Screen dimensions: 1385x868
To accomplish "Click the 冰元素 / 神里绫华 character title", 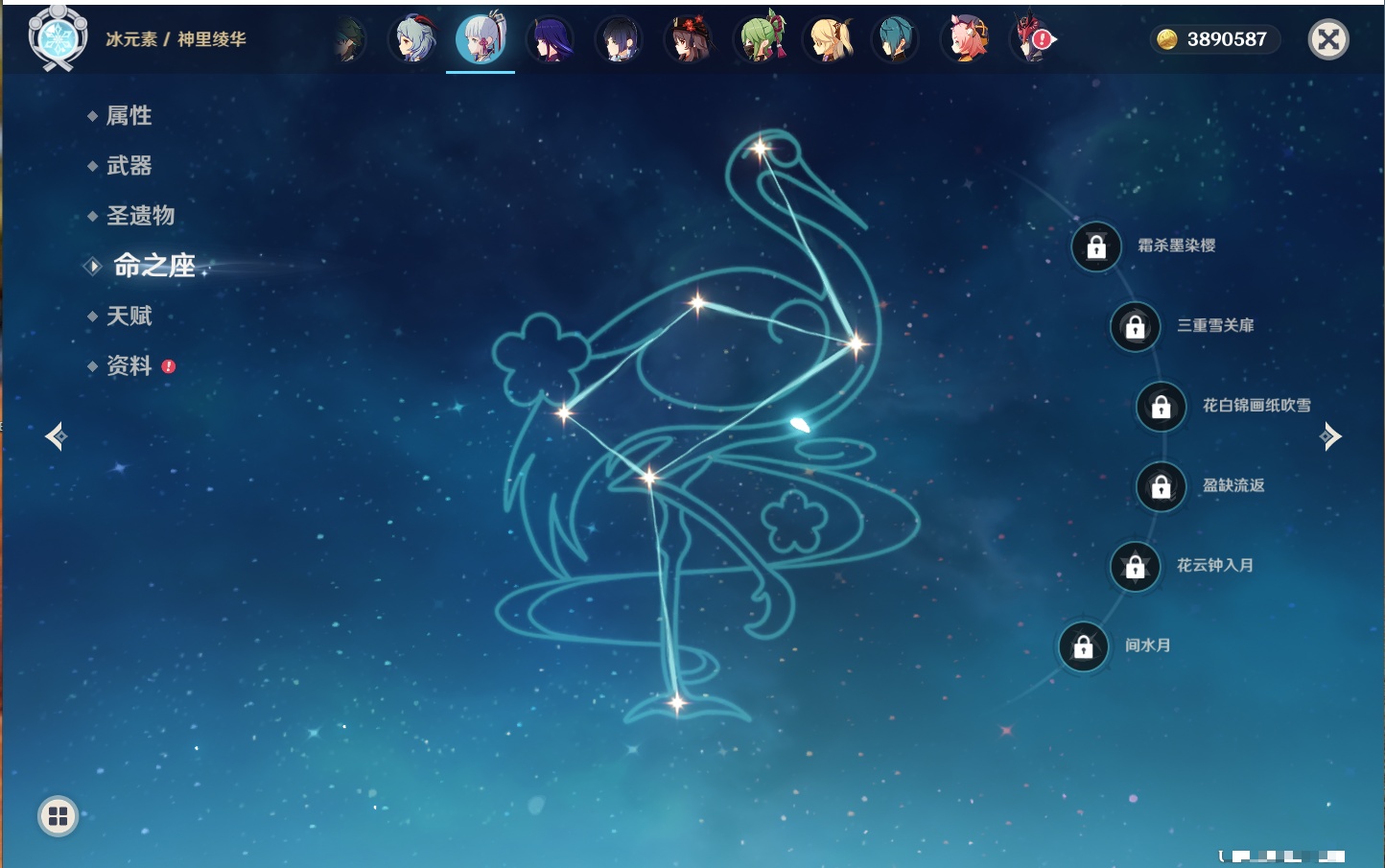I will pyautogui.click(x=176, y=39).
